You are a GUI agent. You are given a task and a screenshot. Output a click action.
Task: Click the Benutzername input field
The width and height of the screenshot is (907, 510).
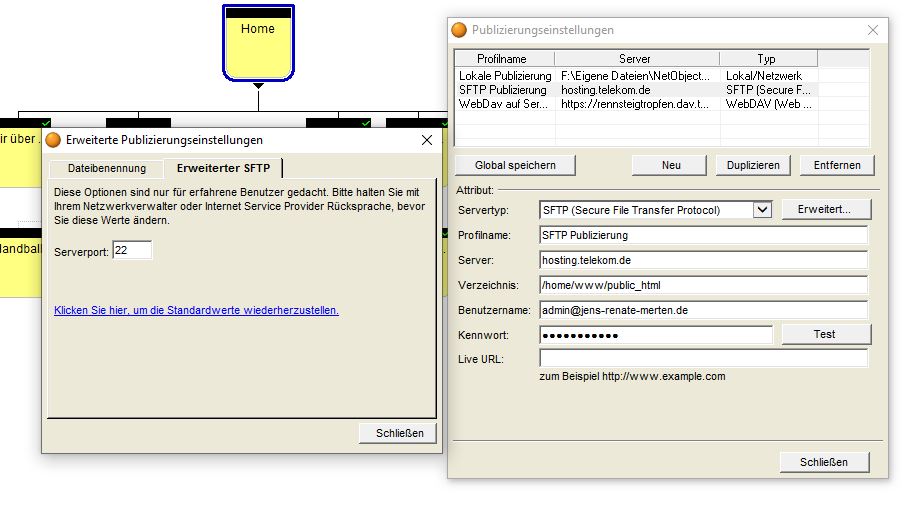703,310
